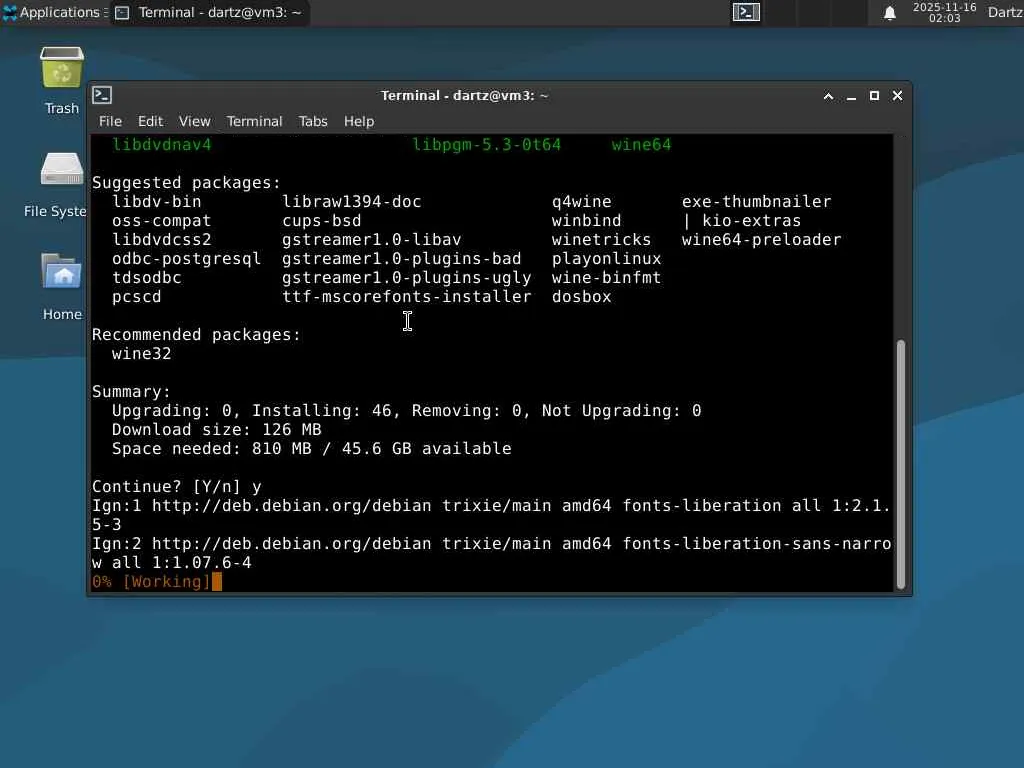Click the '0% [Working]' progress text
The width and height of the screenshot is (1024, 768).
151,582
